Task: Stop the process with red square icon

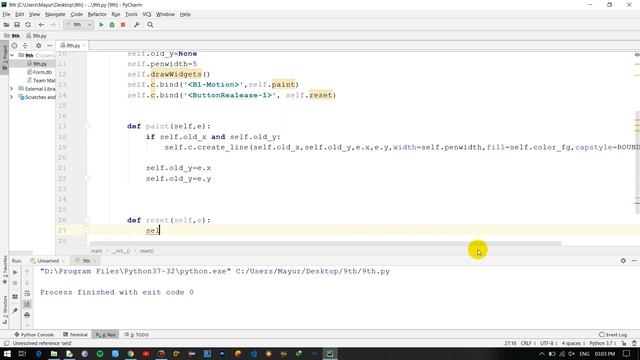Action: [x=123, y=25]
